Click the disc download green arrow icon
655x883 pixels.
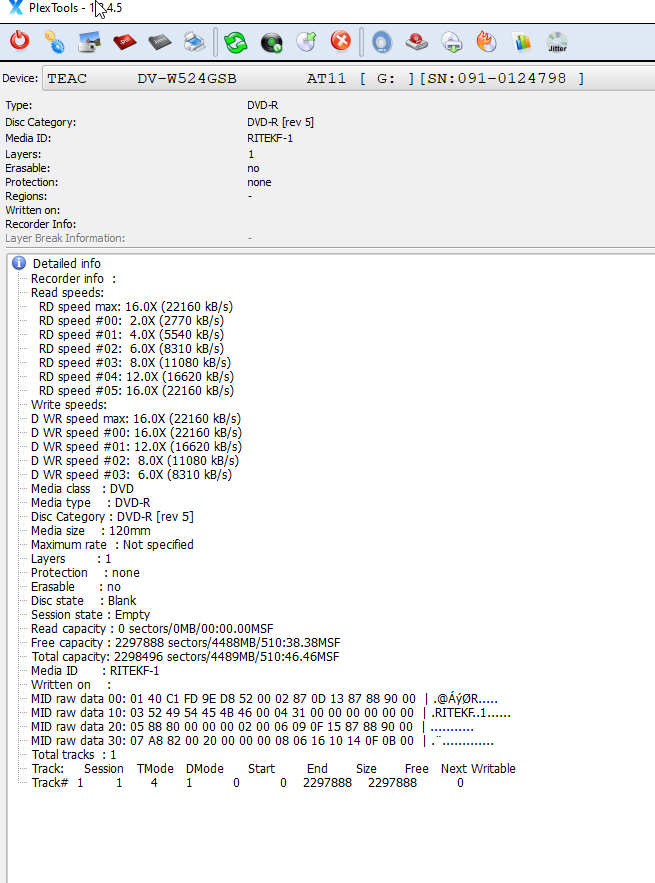point(452,42)
